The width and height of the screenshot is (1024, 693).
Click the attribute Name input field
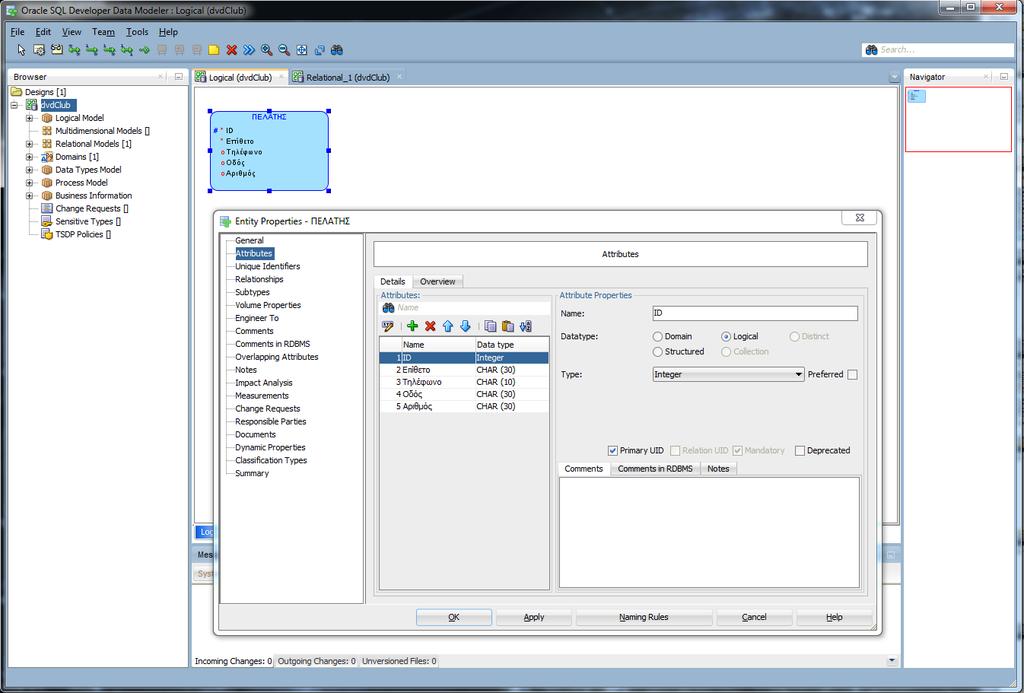[755, 314]
